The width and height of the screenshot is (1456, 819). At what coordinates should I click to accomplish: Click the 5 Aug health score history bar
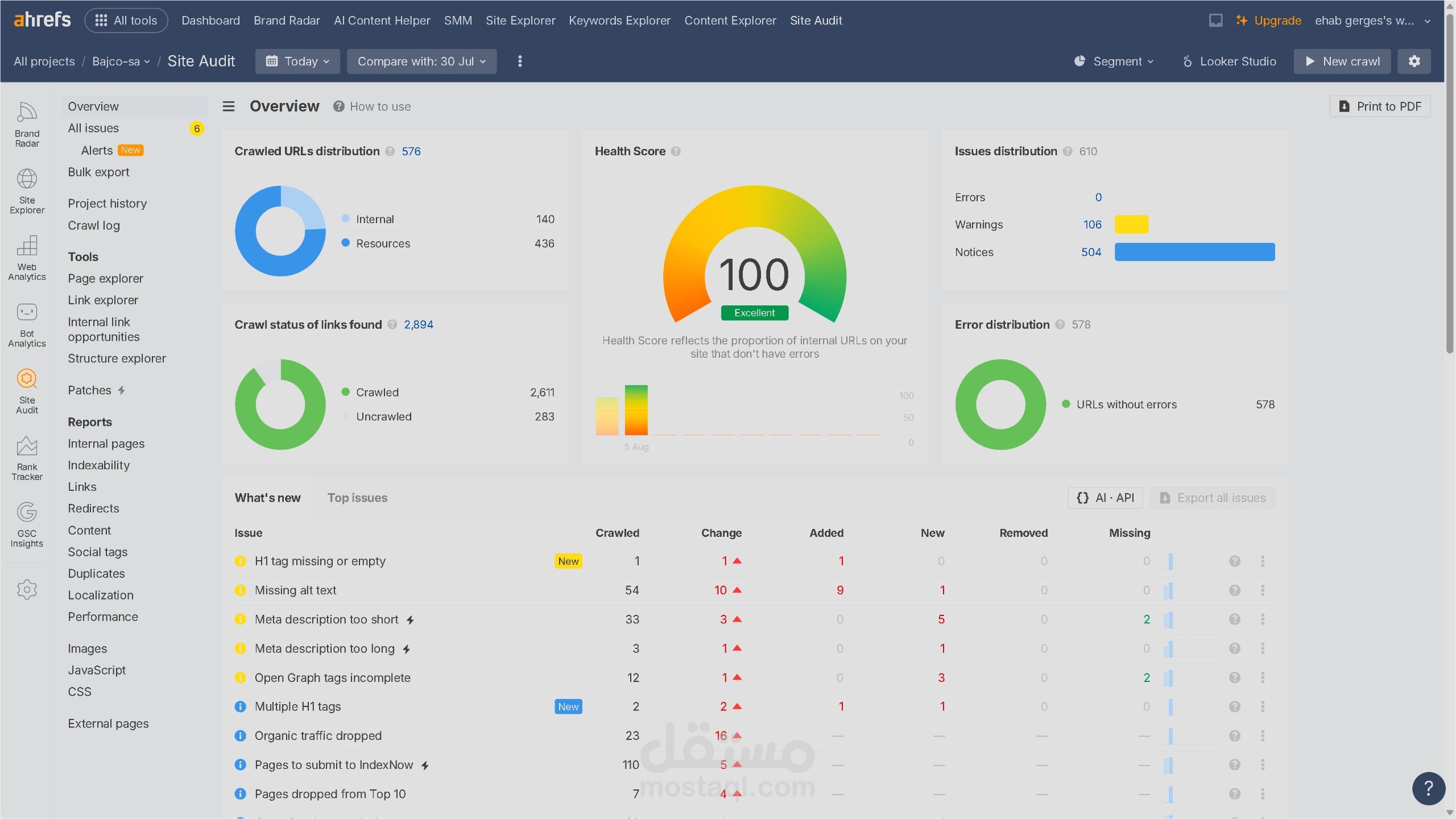[x=636, y=410]
